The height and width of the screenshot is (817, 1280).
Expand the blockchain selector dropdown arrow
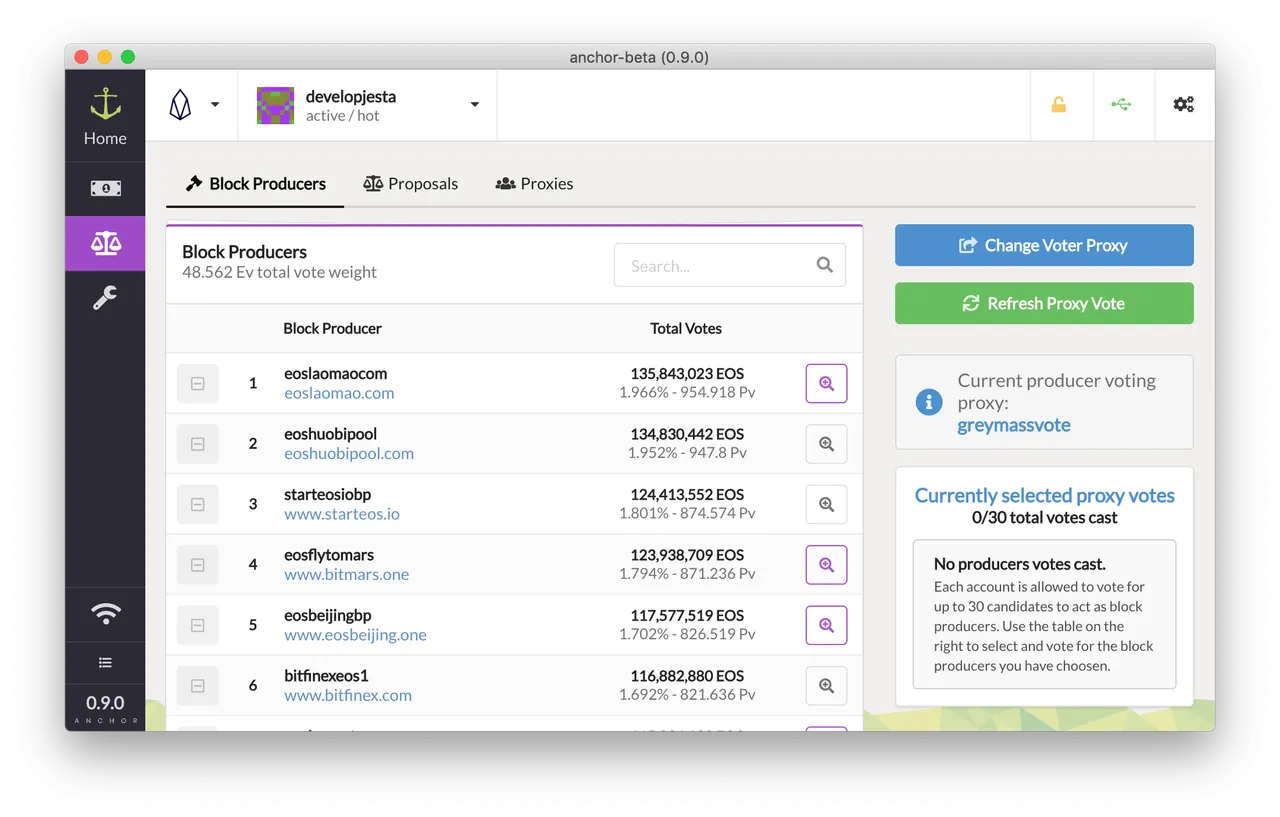215,105
